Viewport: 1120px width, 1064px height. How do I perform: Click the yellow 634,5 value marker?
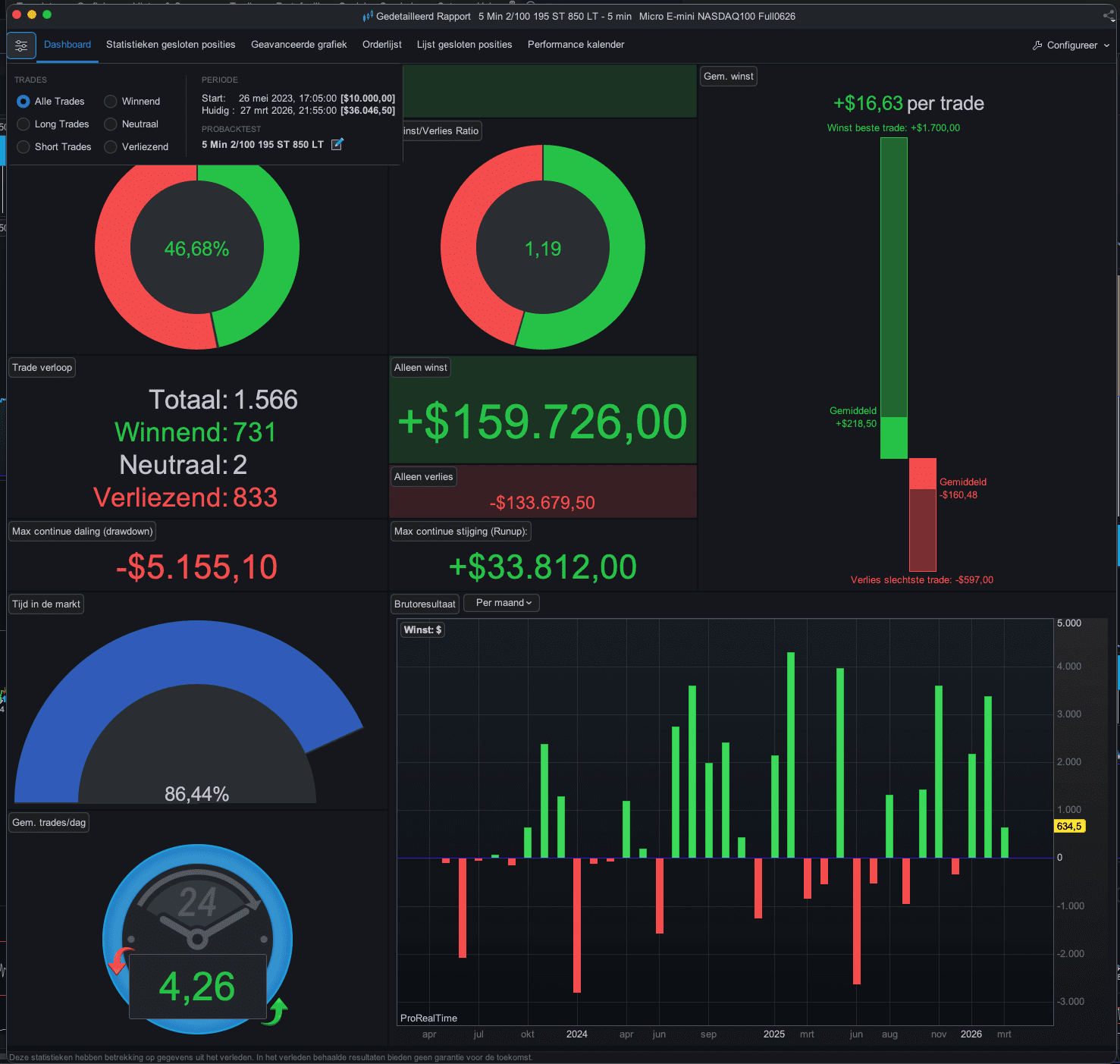1069,827
